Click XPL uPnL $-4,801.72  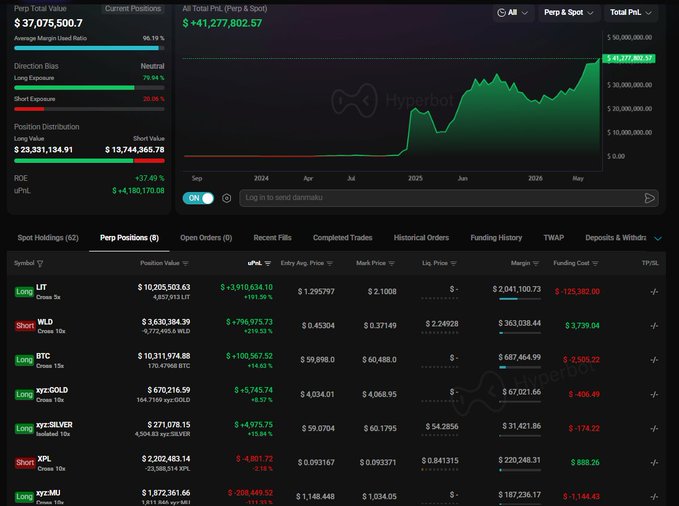(x=254, y=458)
